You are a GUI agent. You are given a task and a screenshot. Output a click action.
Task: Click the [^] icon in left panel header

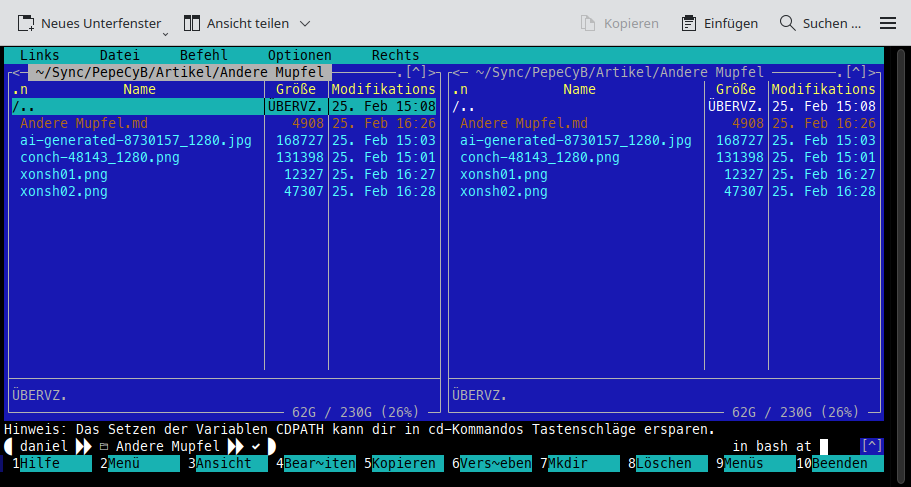(x=416, y=72)
